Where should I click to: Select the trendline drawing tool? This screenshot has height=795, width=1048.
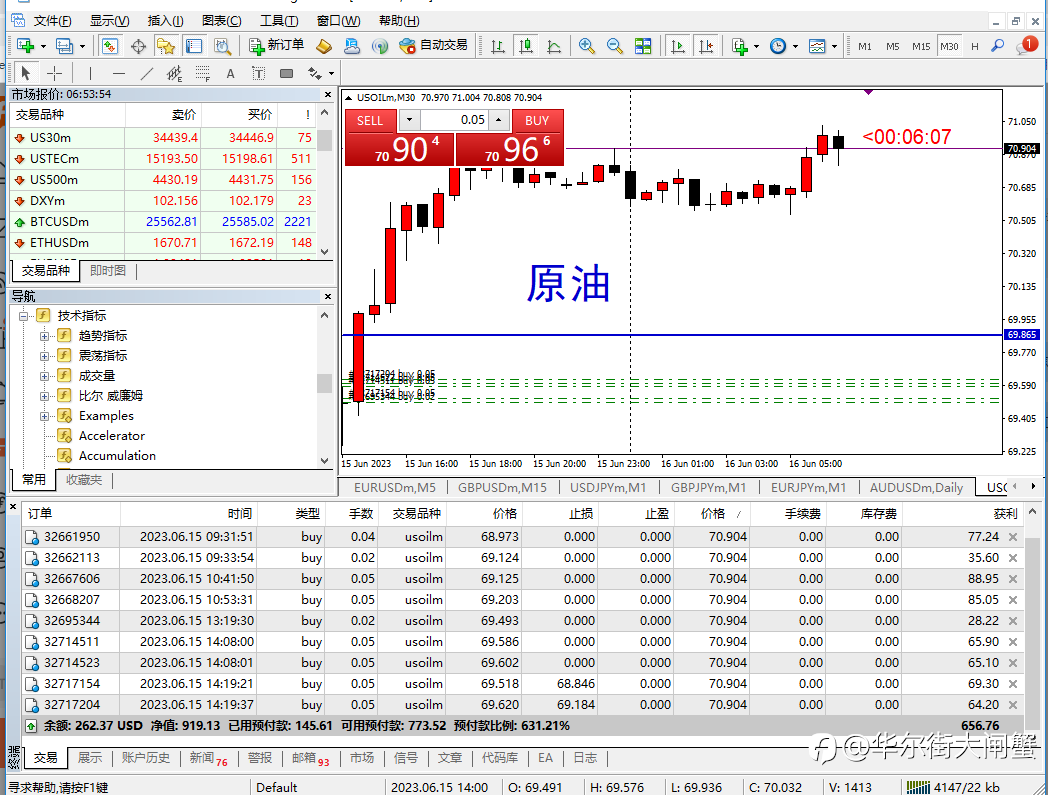pyautogui.click(x=146, y=73)
